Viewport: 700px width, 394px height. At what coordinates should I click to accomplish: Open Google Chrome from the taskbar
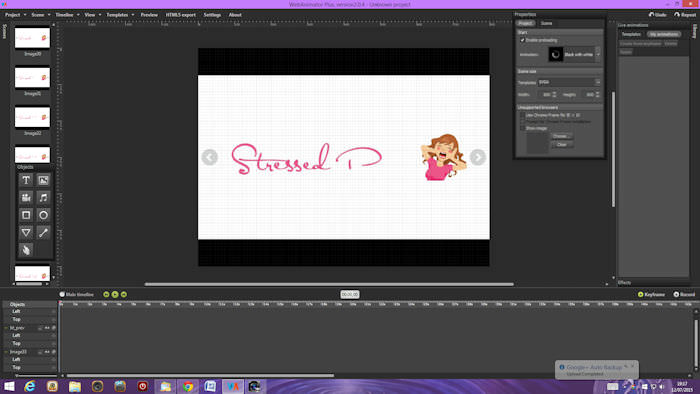(188, 386)
